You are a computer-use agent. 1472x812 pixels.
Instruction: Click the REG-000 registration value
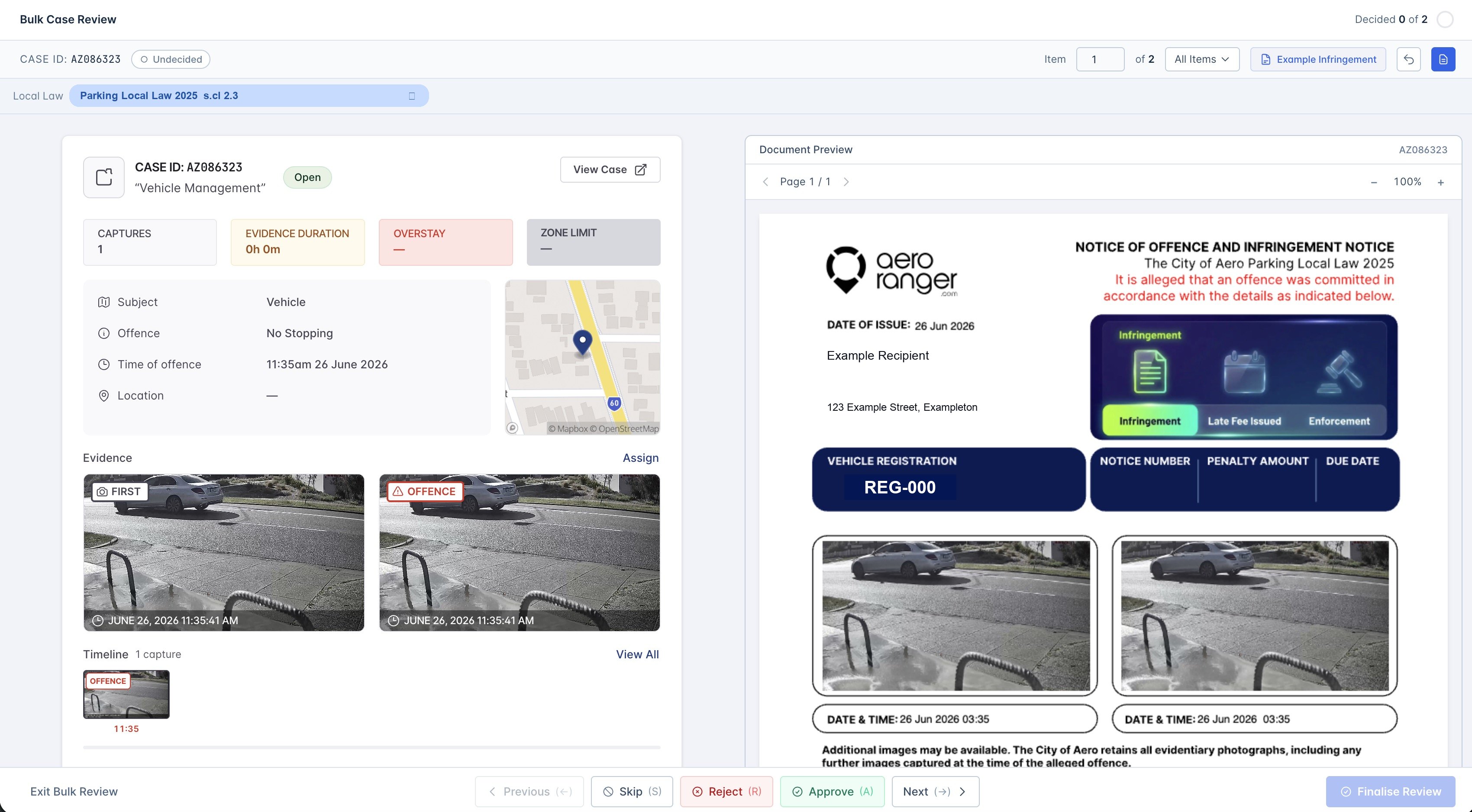899,487
